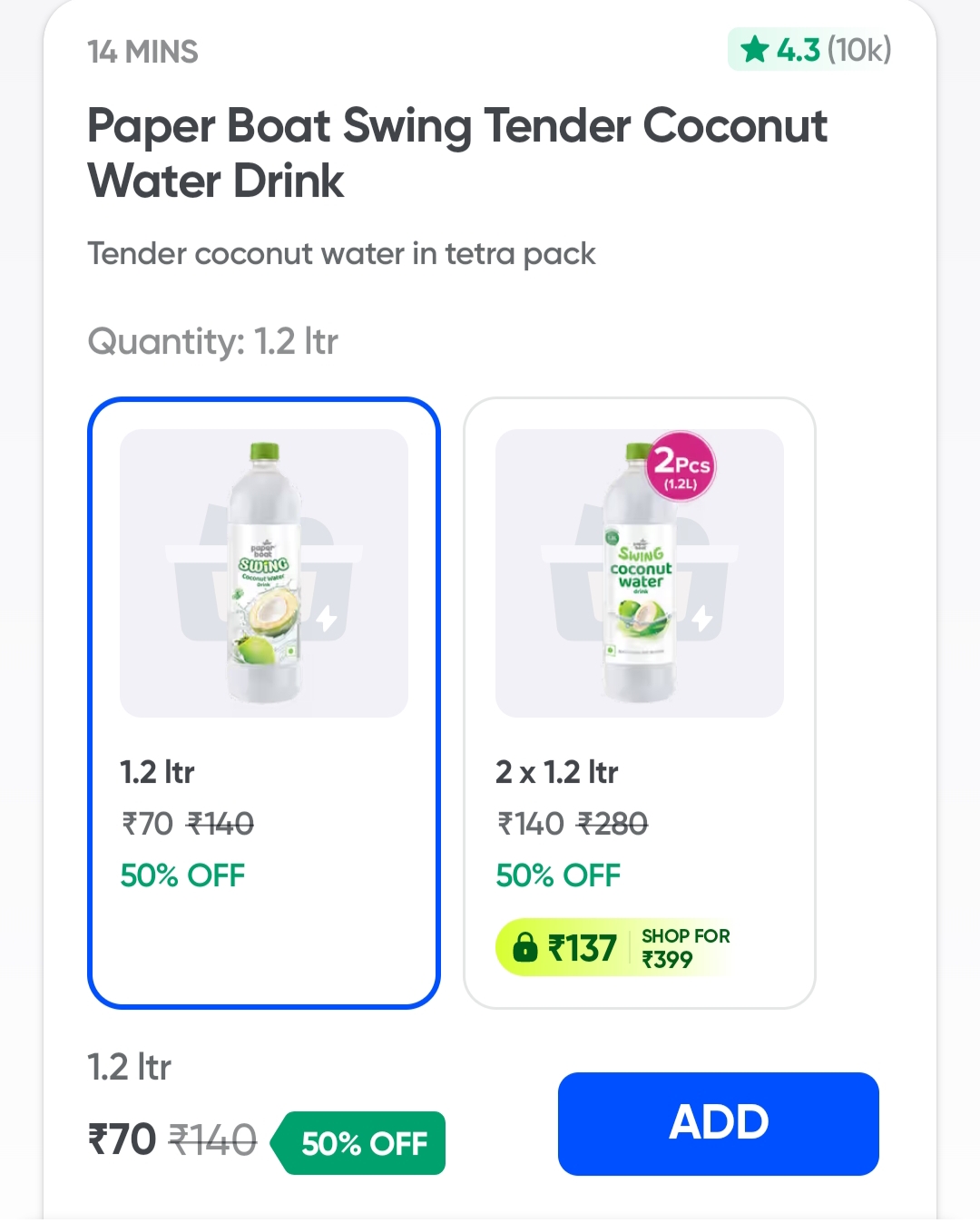This screenshot has height=1222, width=980.
Task: Select the 2 x 1.2 ltr variant label
Action: click(x=556, y=772)
